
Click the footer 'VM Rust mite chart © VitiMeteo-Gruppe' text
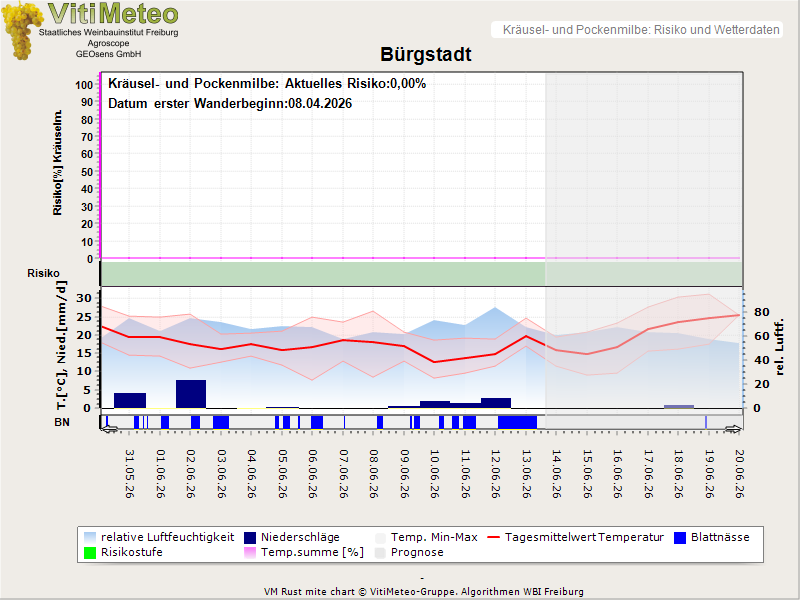point(361,592)
